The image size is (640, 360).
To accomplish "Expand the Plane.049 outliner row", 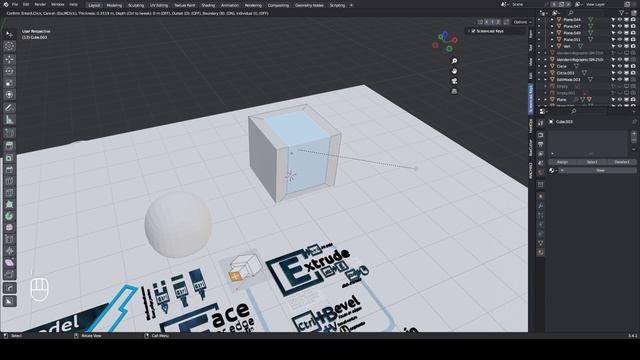I will pos(552,33).
